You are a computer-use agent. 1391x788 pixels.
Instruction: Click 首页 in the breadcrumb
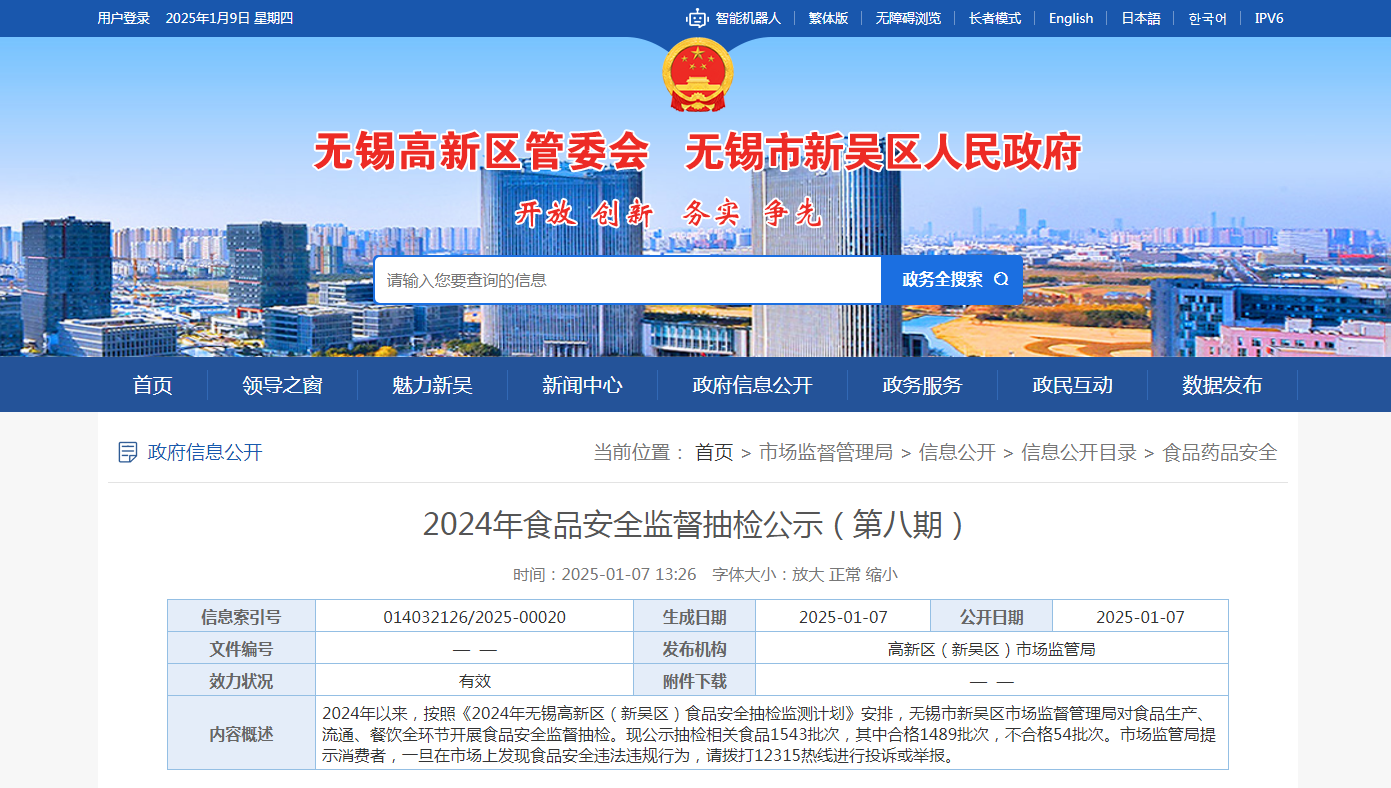tap(714, 452)
